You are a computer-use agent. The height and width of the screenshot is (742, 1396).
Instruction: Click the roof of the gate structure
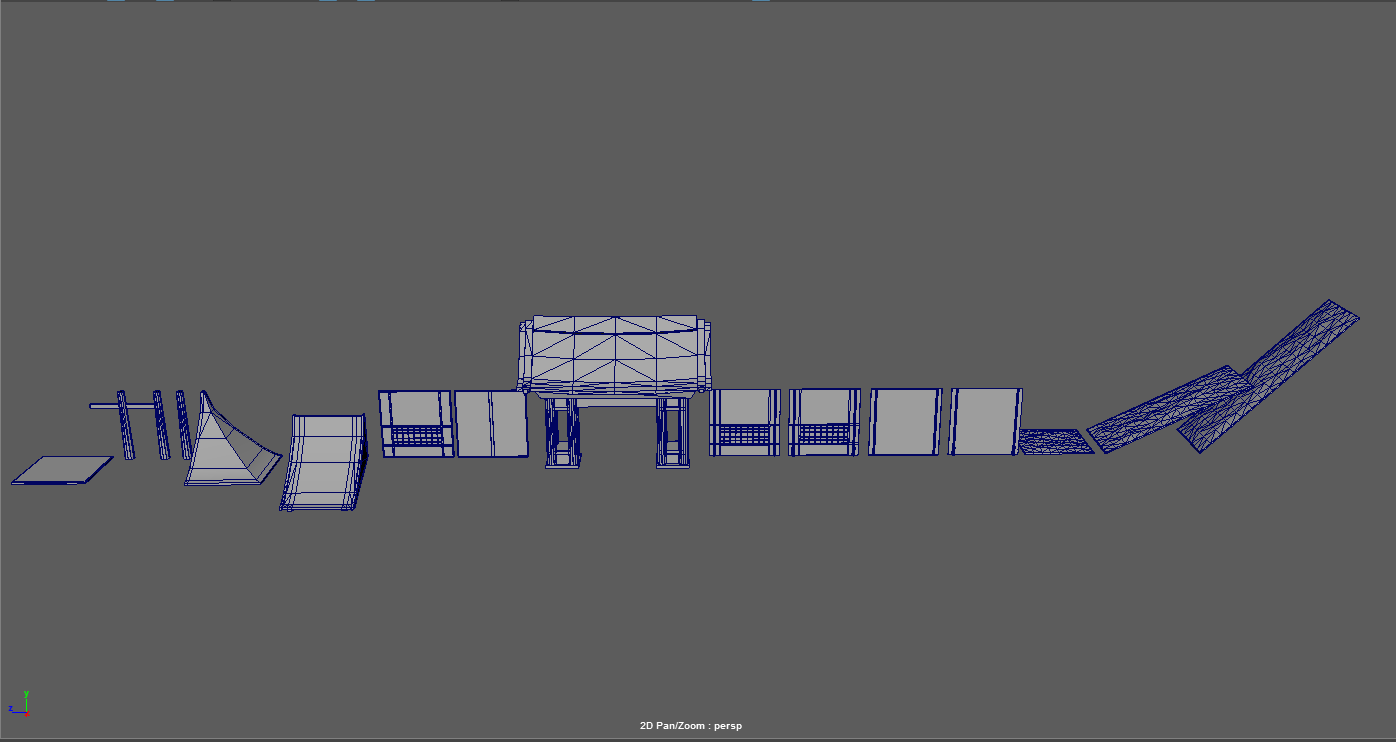(x=615, y=325)
